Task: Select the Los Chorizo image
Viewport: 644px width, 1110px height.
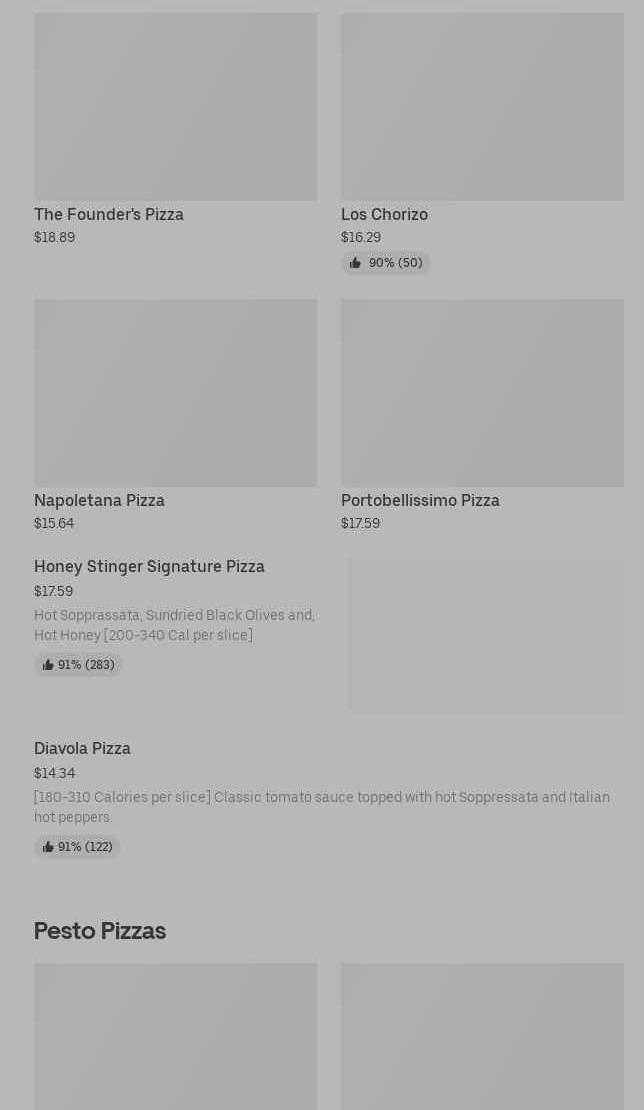Action: (482, 107)
